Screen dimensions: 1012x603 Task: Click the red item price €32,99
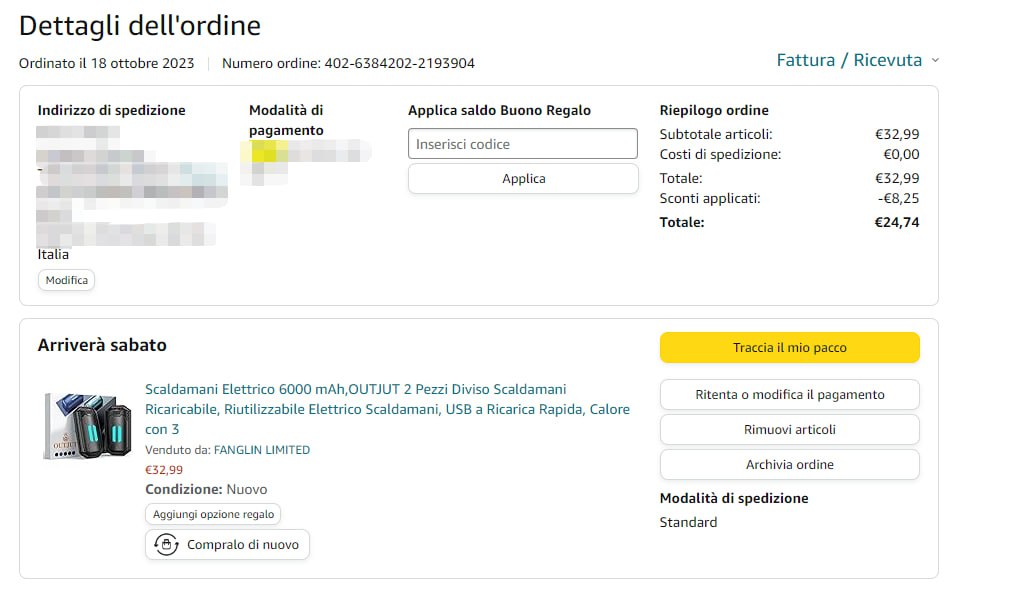click(164, 470)
